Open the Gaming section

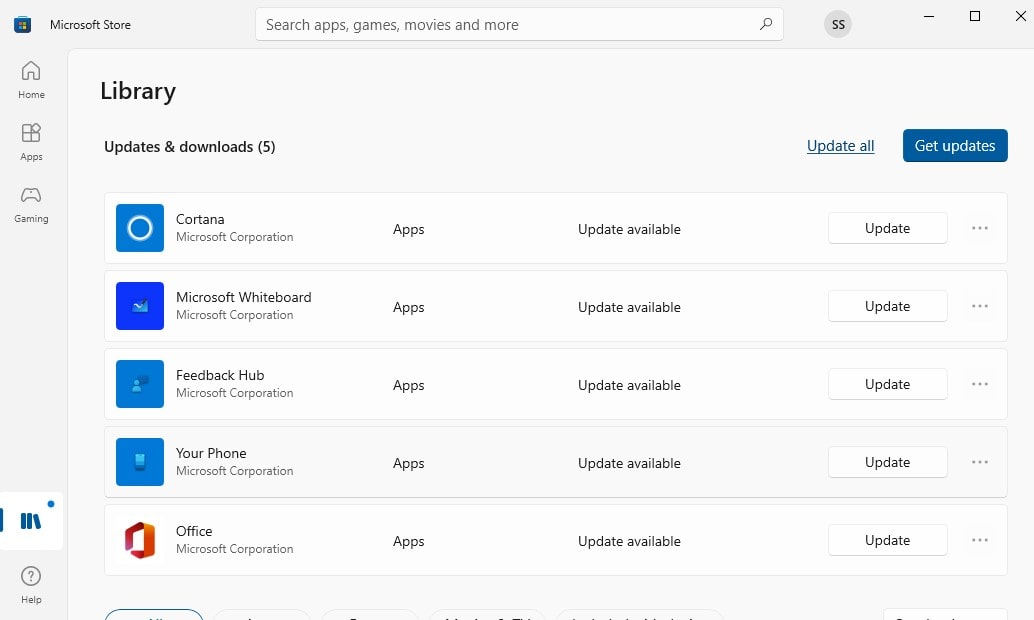click(x=31, y=203)
